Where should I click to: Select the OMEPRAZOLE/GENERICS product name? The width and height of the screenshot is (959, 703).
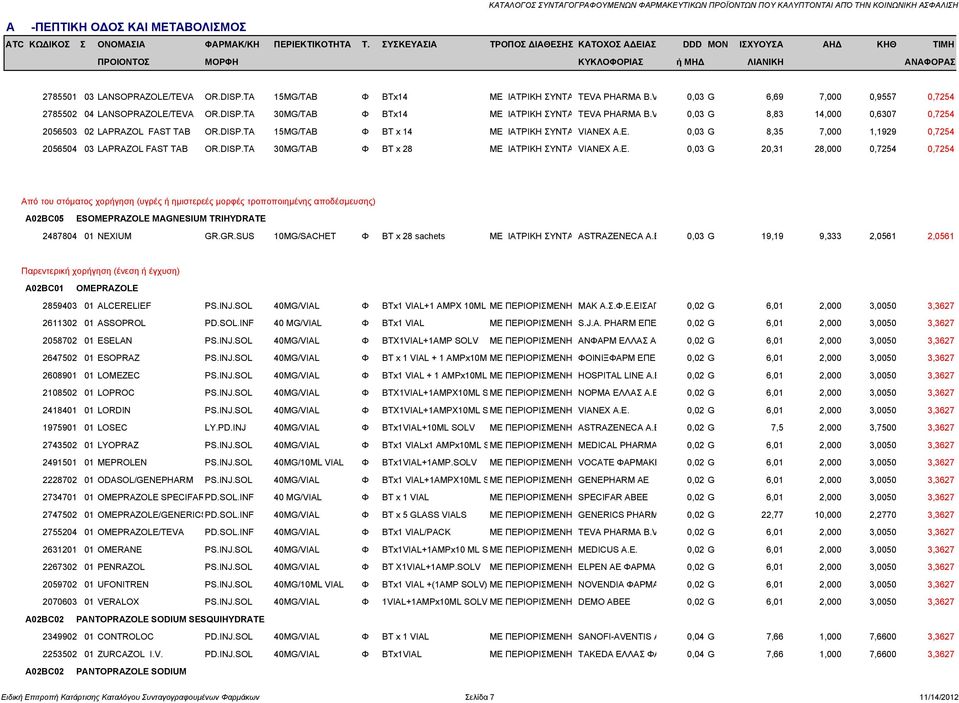click(x=150, y=515)
